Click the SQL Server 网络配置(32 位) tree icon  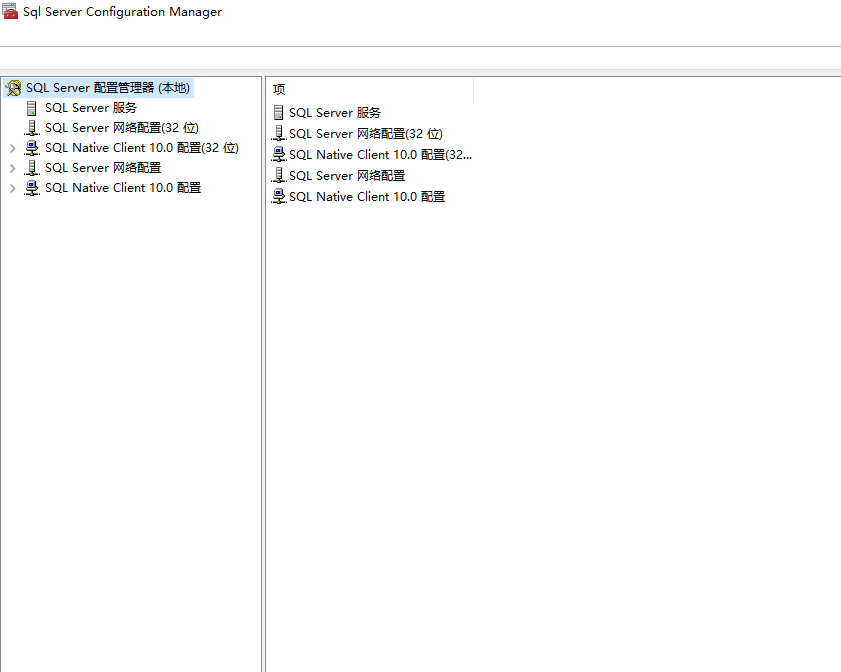tap(32, 128)
